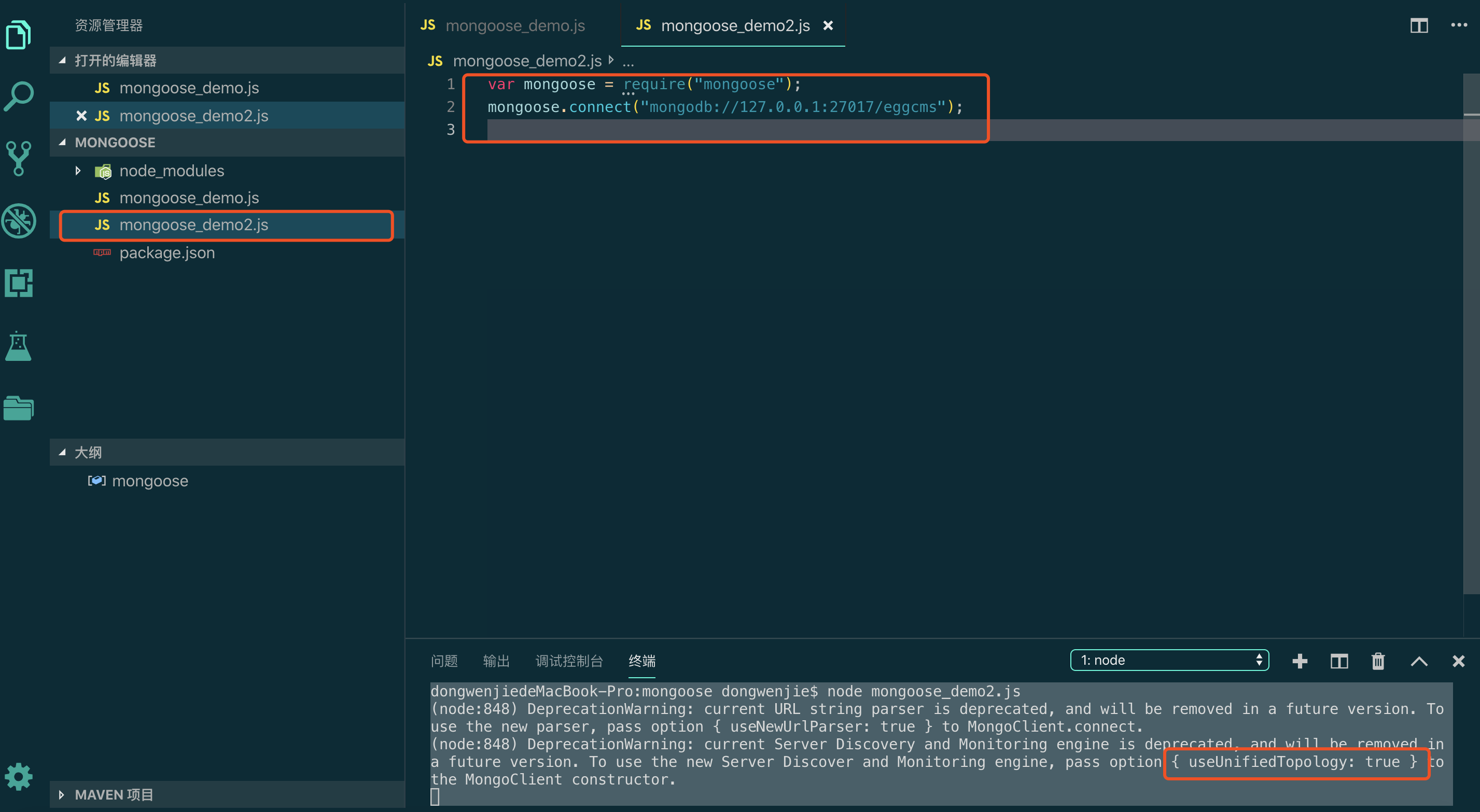Kill the terminal with trash icon
This screenshot has height=812, width=1480.
1378,661
